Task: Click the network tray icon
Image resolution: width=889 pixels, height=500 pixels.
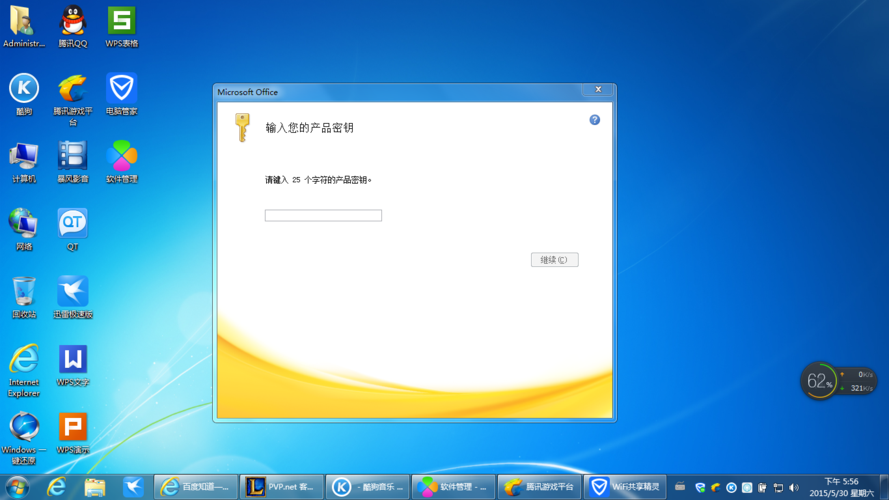Action: (x=778, y=488)
